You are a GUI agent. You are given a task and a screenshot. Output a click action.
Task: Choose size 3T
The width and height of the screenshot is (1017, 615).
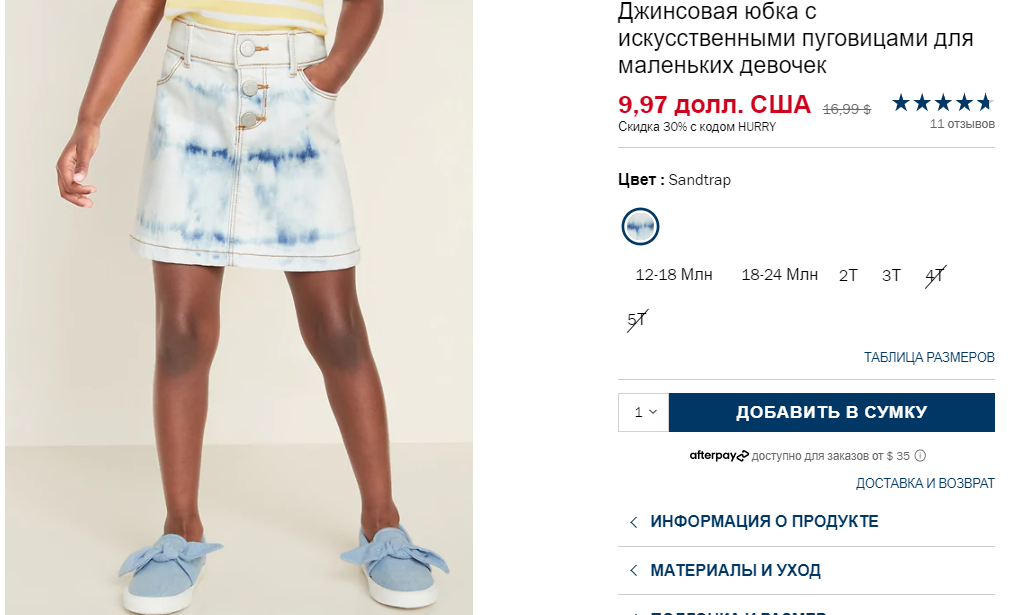pos(891,276)
